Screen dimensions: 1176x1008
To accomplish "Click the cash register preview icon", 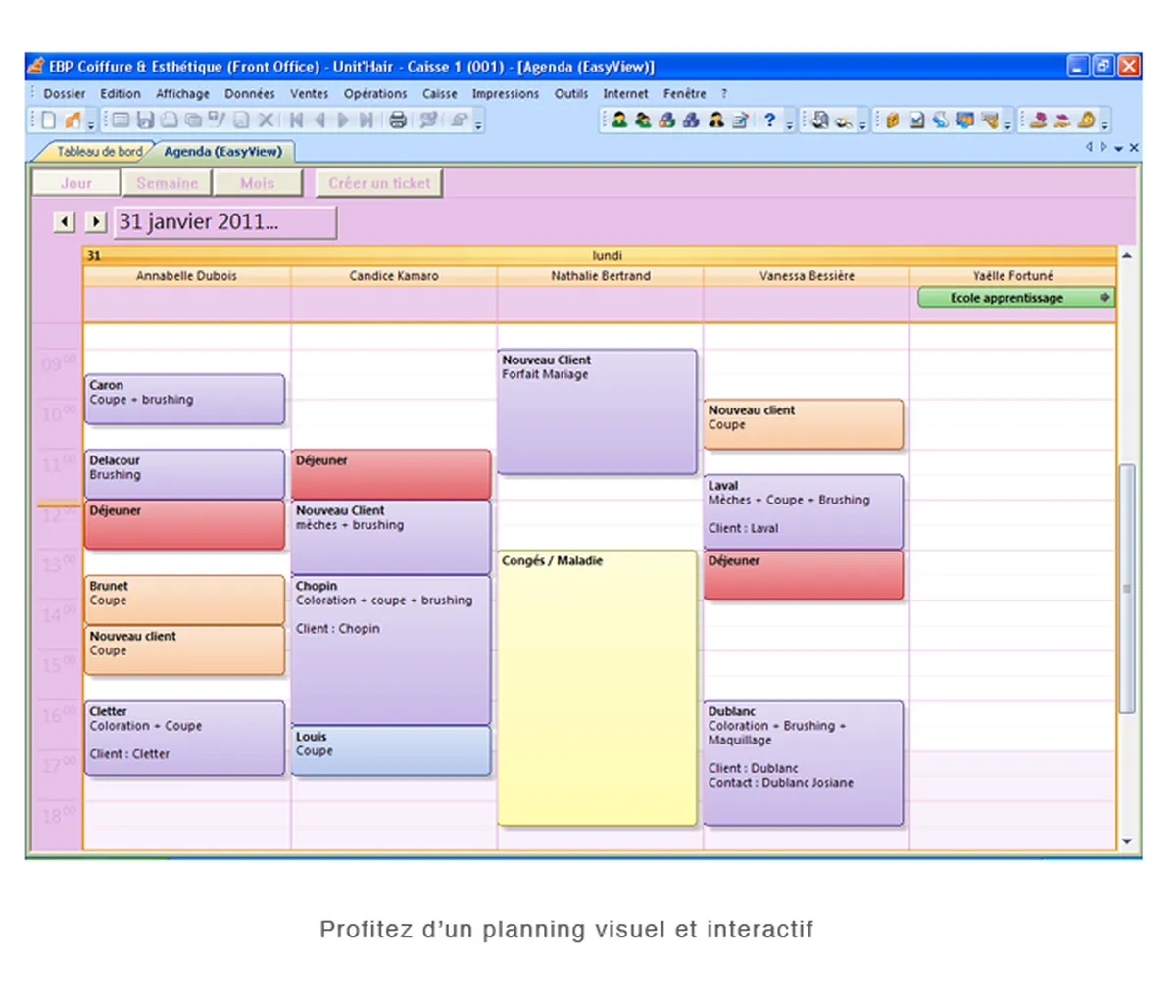I will pyautogui.click(x=820, y=120).
